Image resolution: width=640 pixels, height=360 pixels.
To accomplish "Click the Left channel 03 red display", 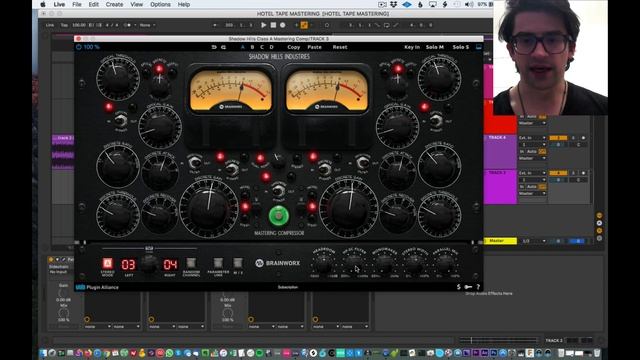I will (128, 264).
